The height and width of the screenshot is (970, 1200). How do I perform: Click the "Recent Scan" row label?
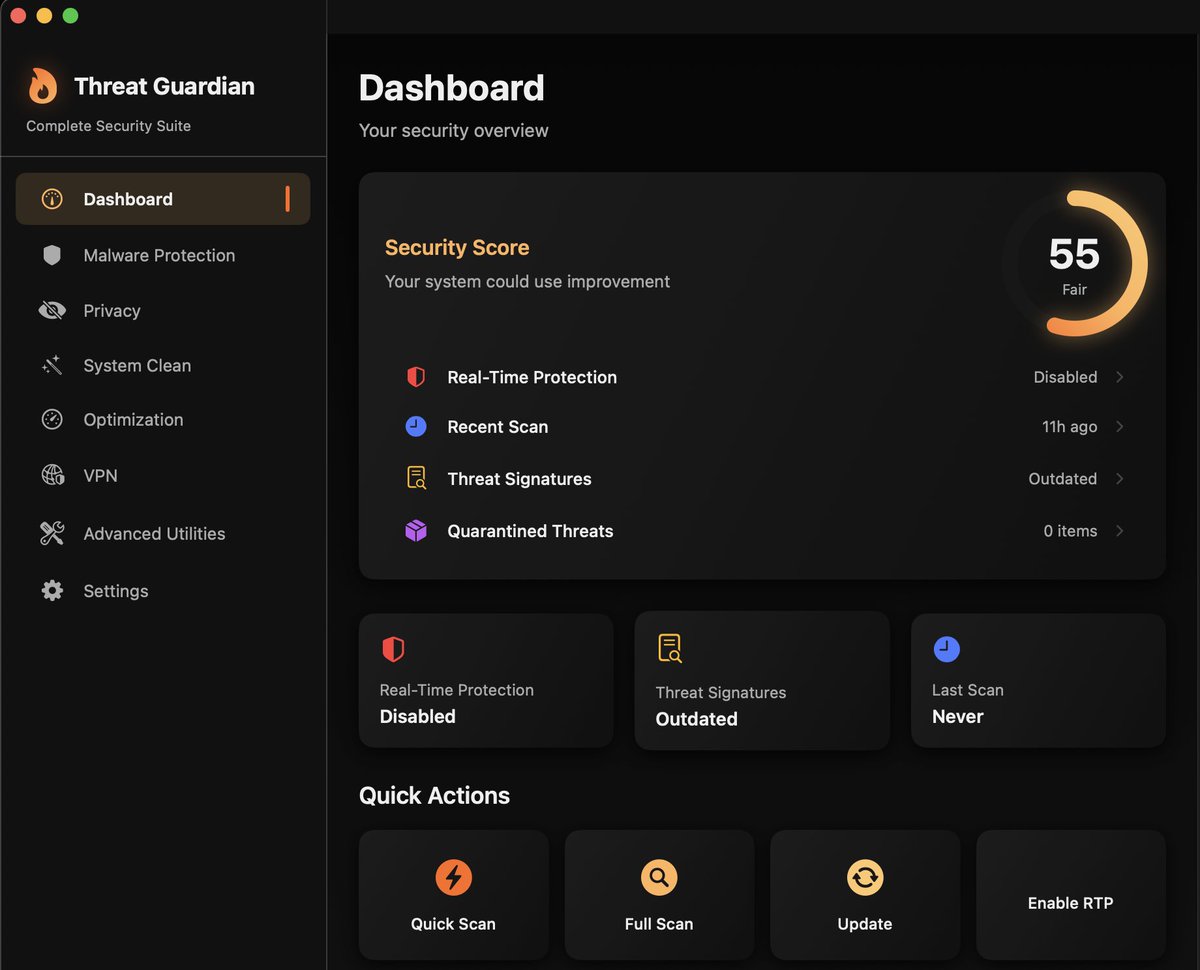point(497,427)
